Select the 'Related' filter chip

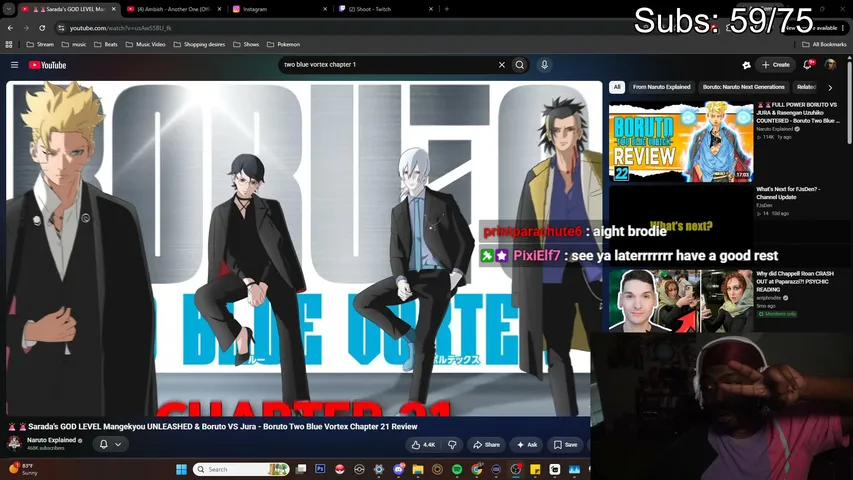point(806,87)
